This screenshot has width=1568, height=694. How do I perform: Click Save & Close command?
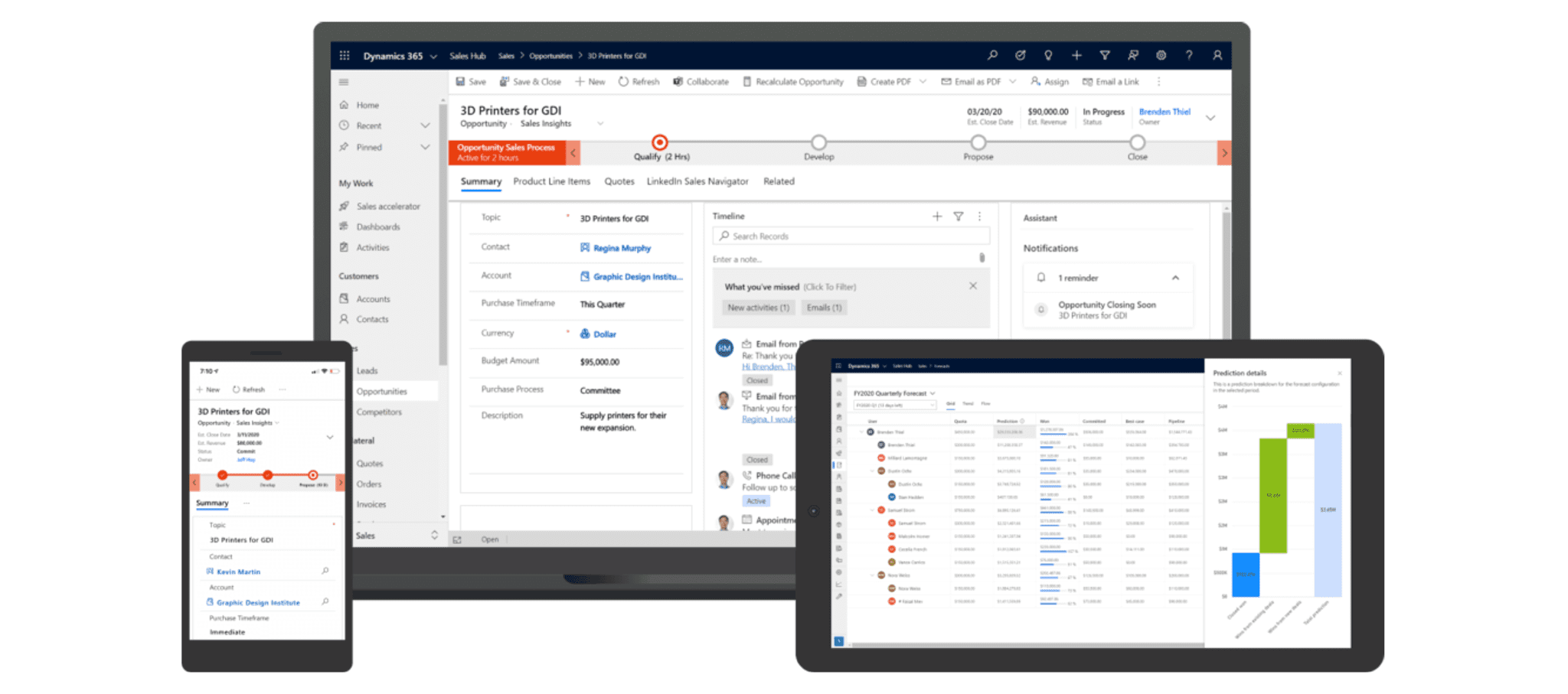click(531, 82)
